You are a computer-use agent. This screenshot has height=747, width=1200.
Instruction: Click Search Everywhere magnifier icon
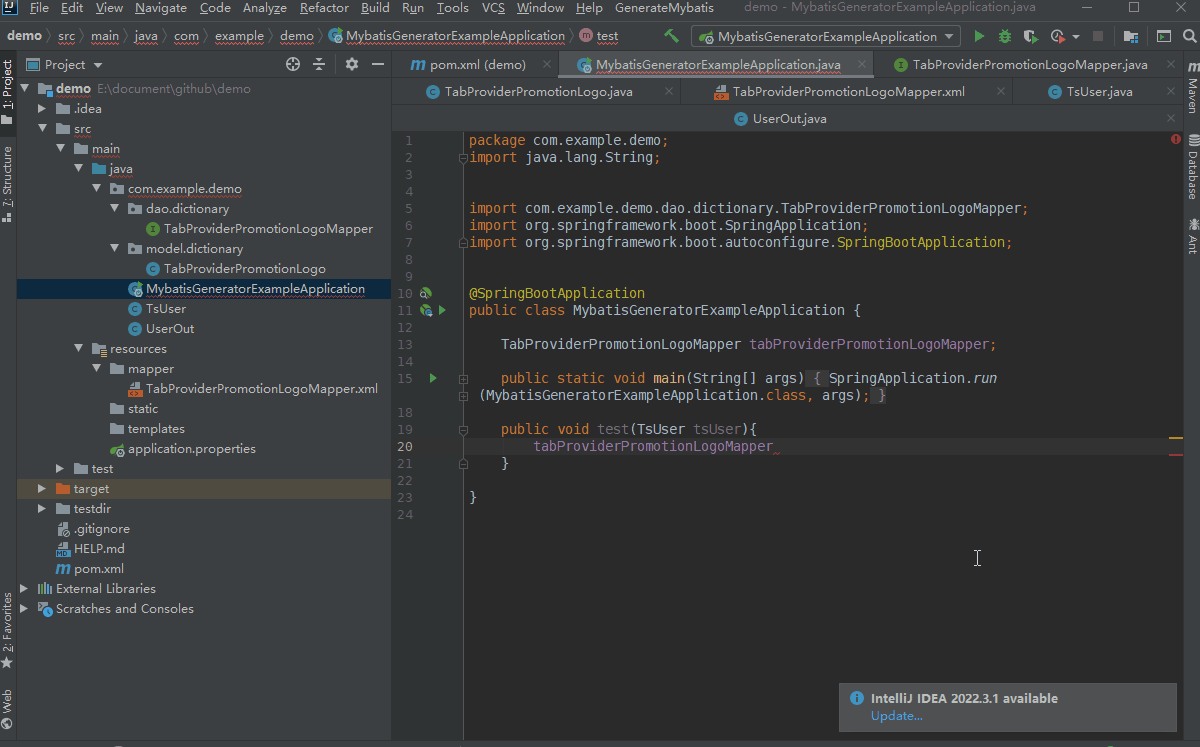click(1189, 36)
